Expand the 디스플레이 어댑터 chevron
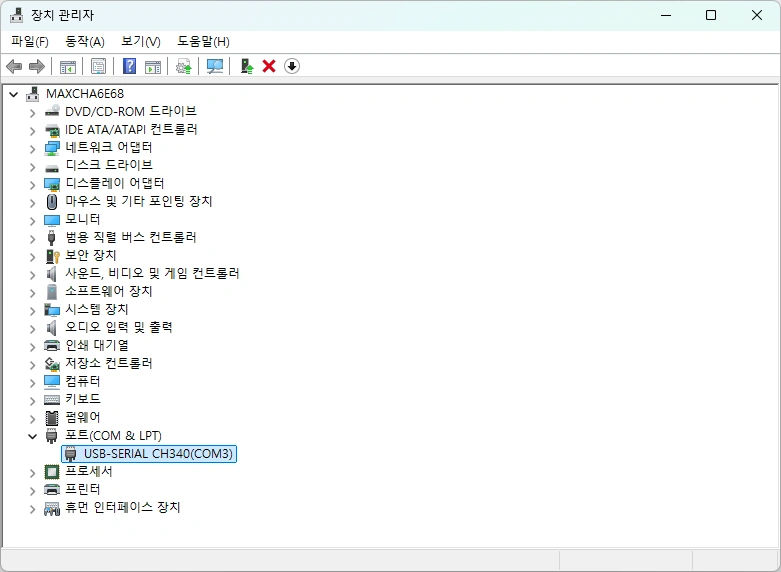Image resolution: width=781 pixels, height=572 pixels. point(32,185)
